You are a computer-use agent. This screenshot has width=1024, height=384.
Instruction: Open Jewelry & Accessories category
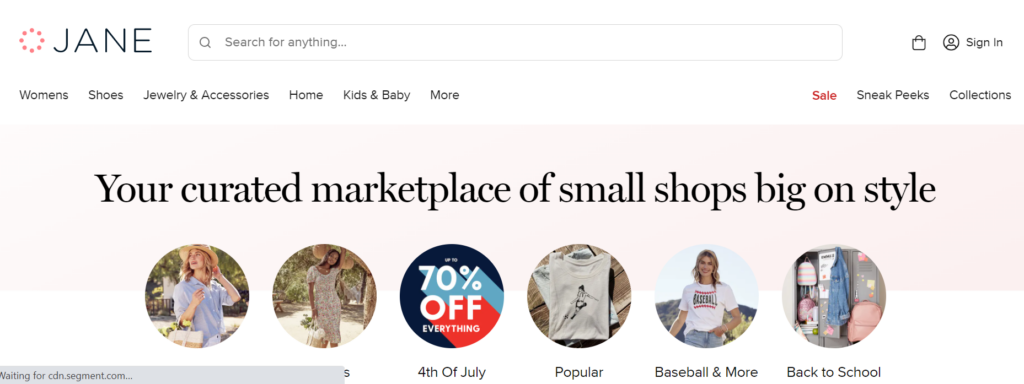[206, 95]
